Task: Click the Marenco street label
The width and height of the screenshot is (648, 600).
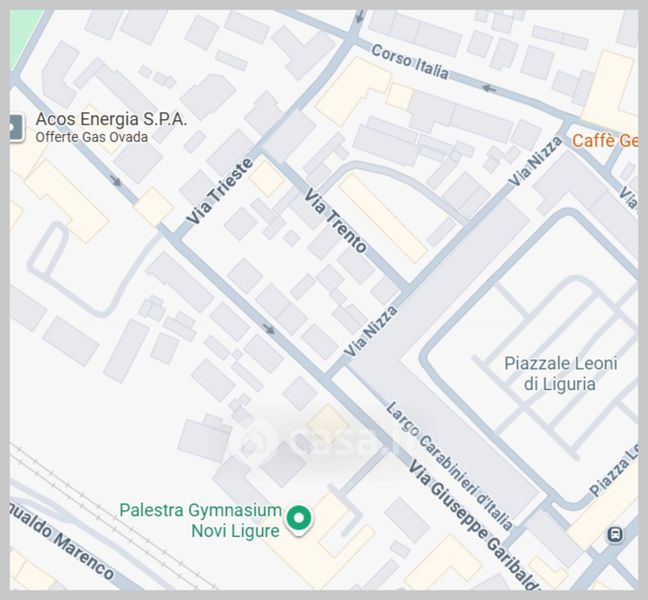Action: (x=62, y=538)
